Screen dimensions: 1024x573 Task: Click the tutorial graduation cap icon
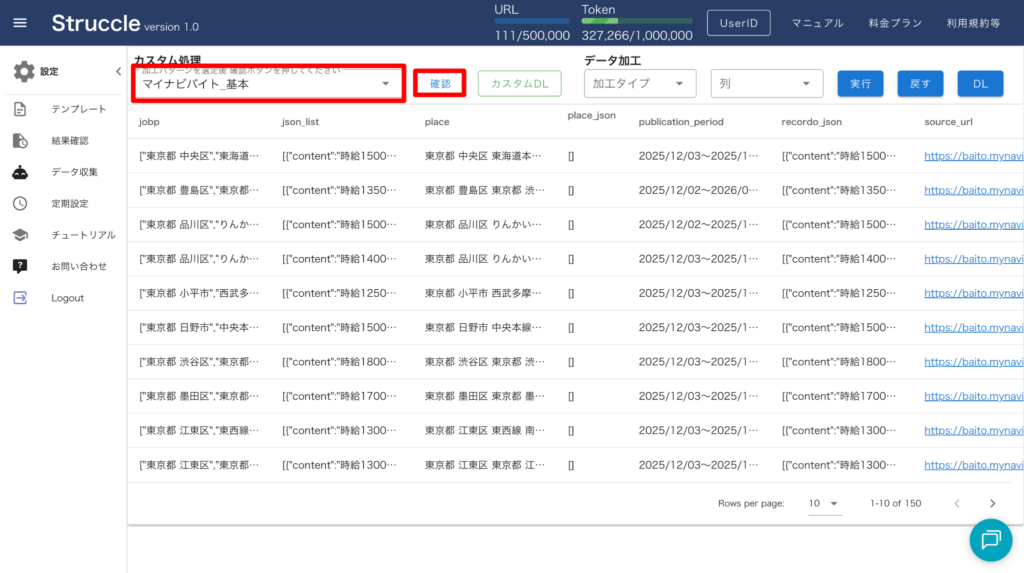click(x=20, y=235)
